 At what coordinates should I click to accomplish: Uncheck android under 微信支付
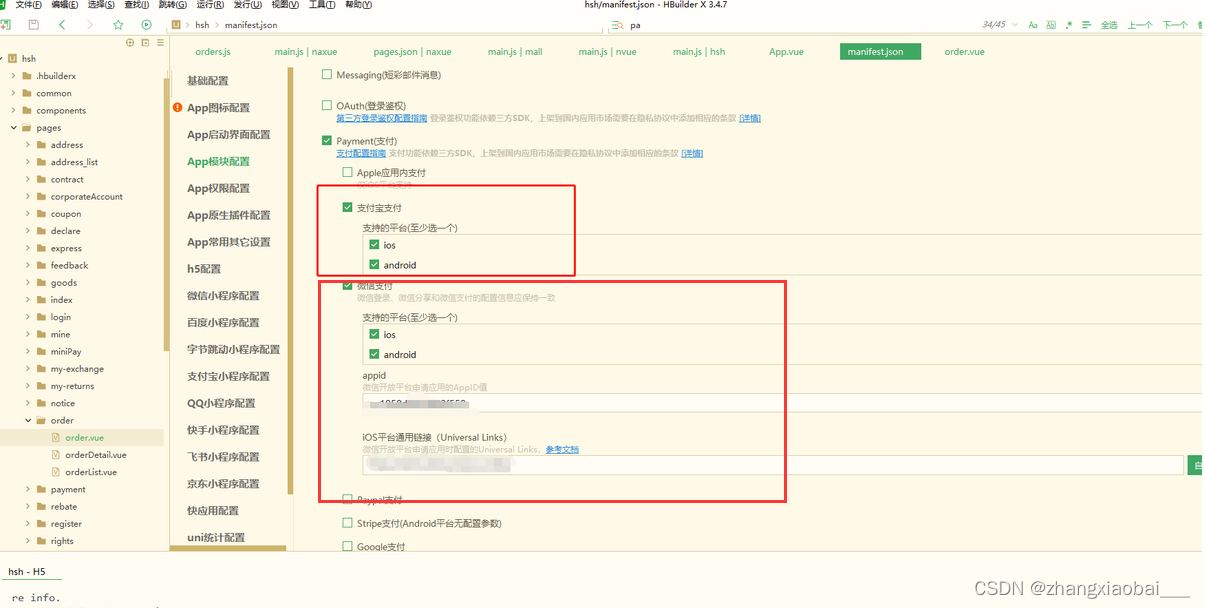click(x=374, y=355)
